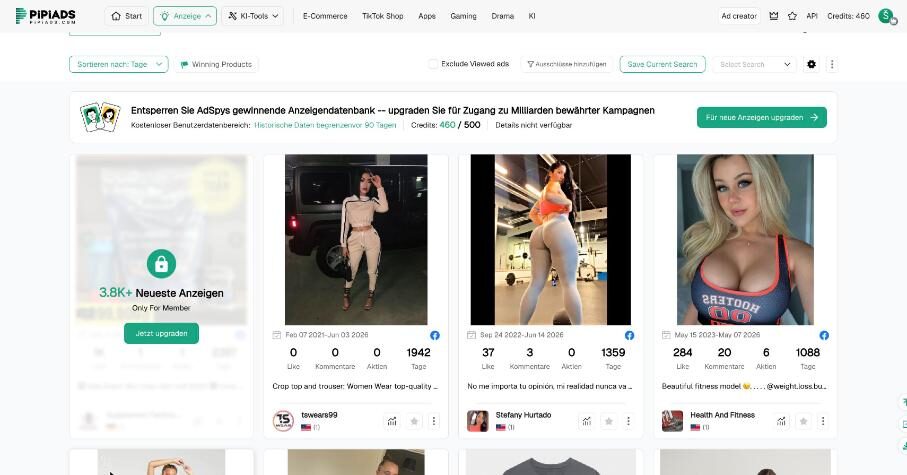Open the green user avatar menu
Image resolution: width=907 pixels, height=475 pixels.
click(x=886, y=16)
